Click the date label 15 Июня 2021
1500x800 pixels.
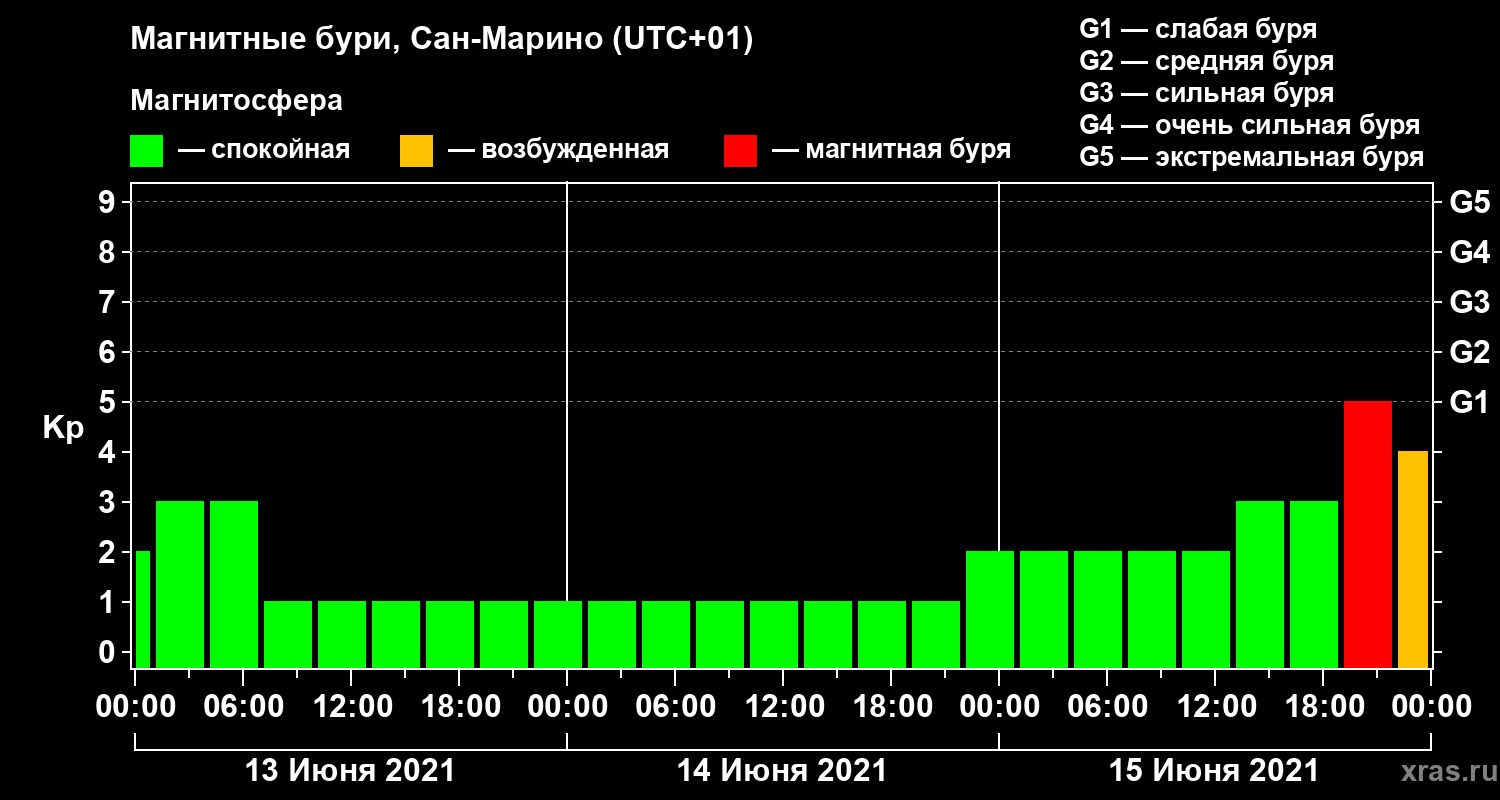tap(1214, 771)
